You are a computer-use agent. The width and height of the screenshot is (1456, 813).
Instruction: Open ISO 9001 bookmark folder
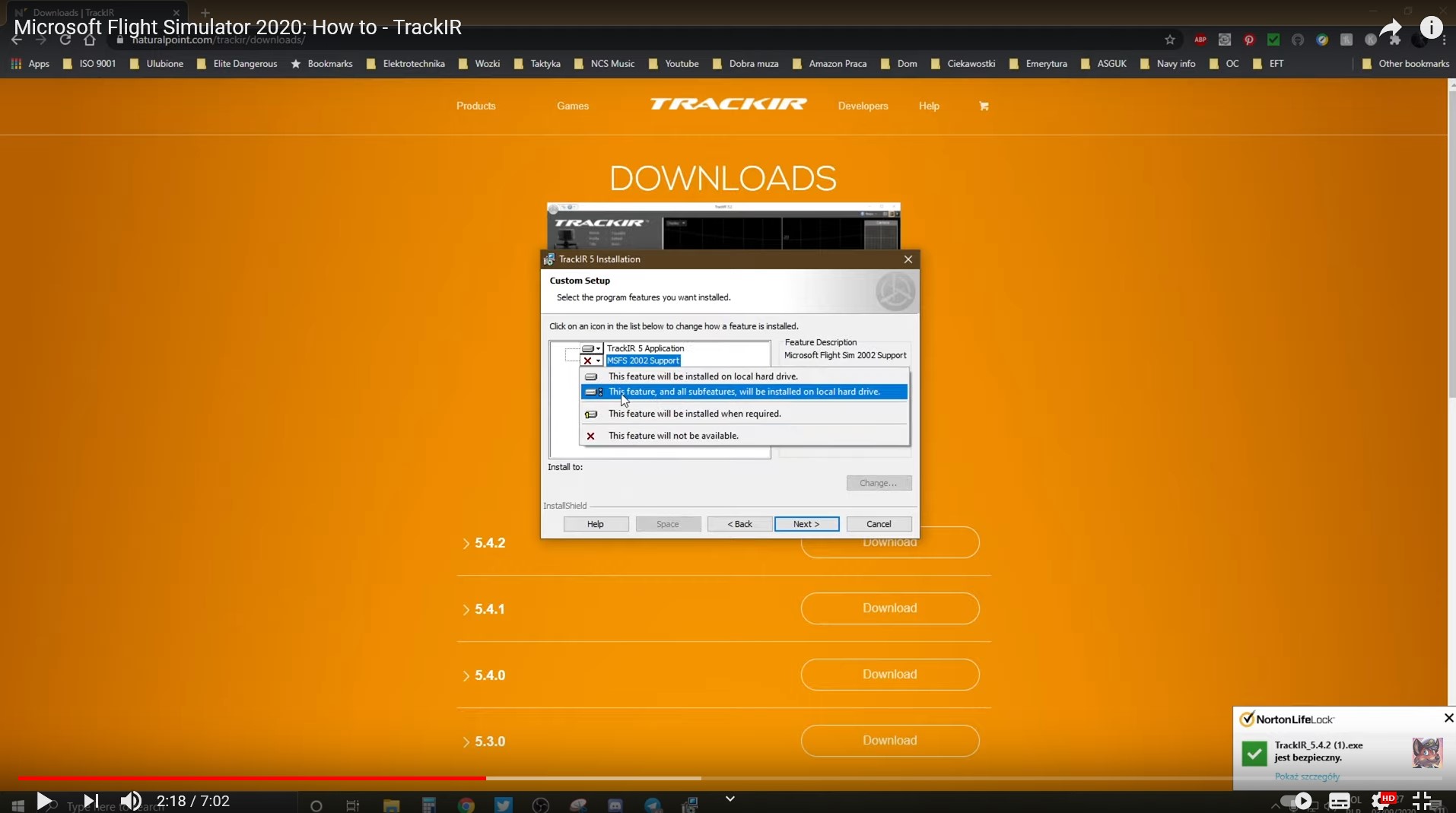[x=89, y=64]
